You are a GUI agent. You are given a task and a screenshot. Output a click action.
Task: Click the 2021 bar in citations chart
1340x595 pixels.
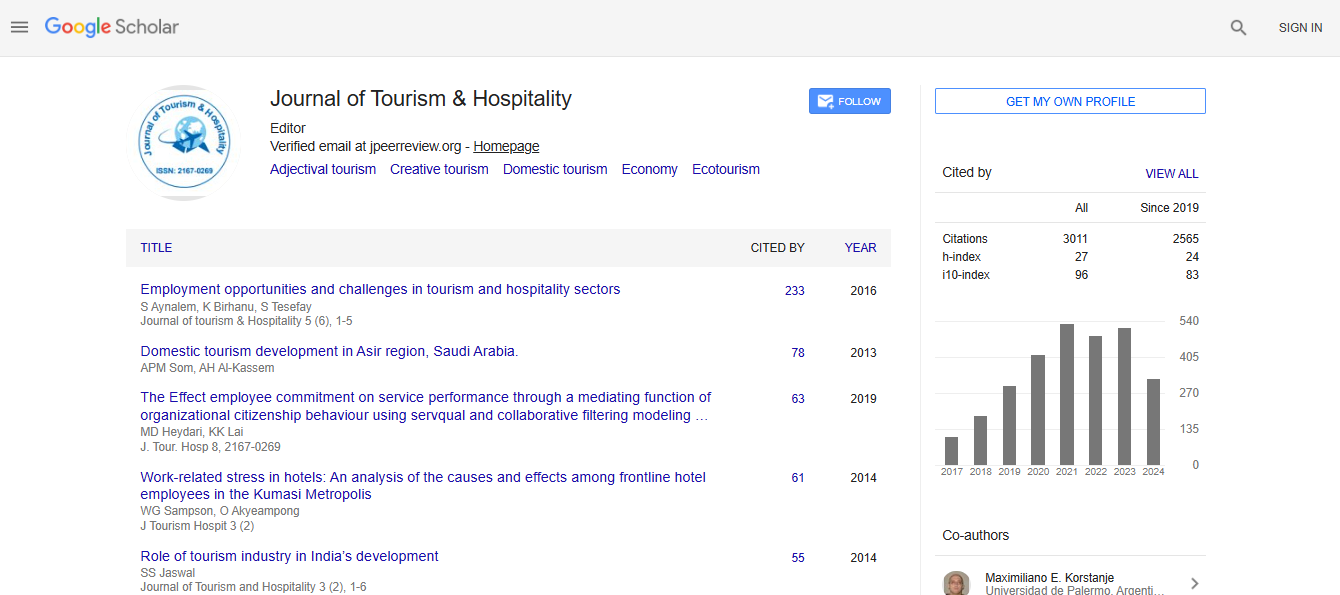coord(1067,394)
